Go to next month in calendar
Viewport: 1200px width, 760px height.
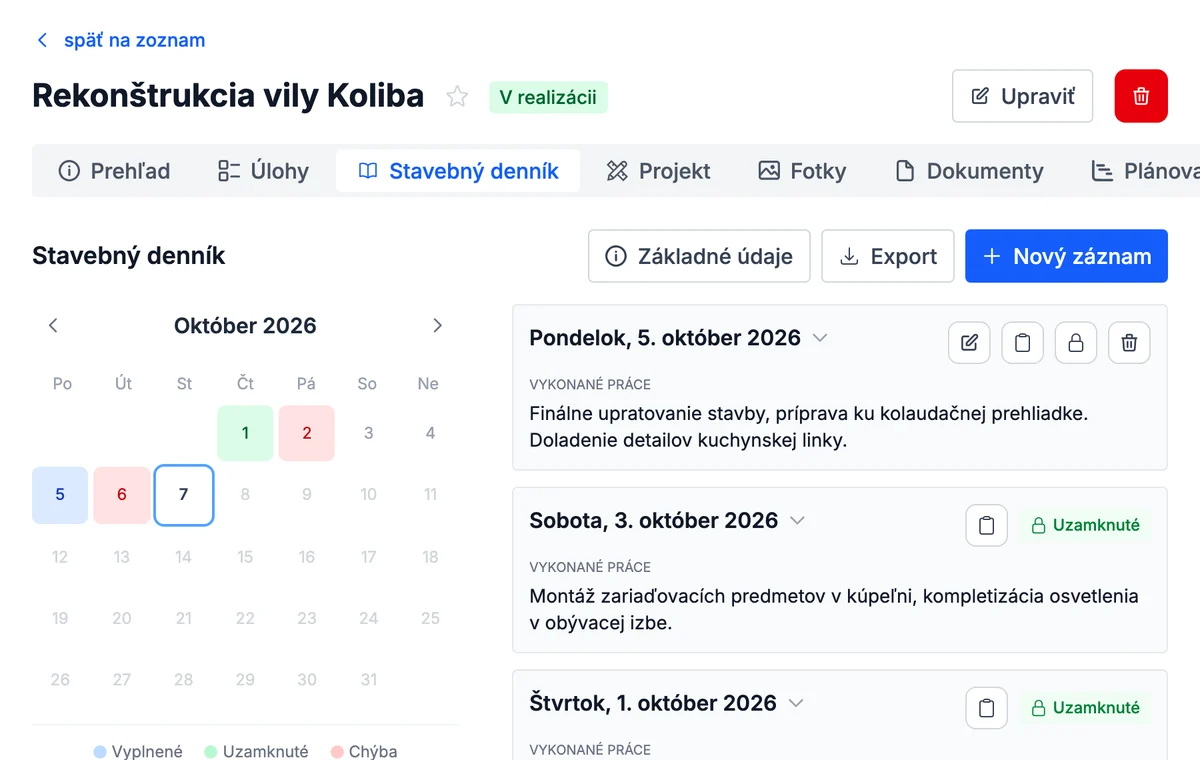pos(437,325)
